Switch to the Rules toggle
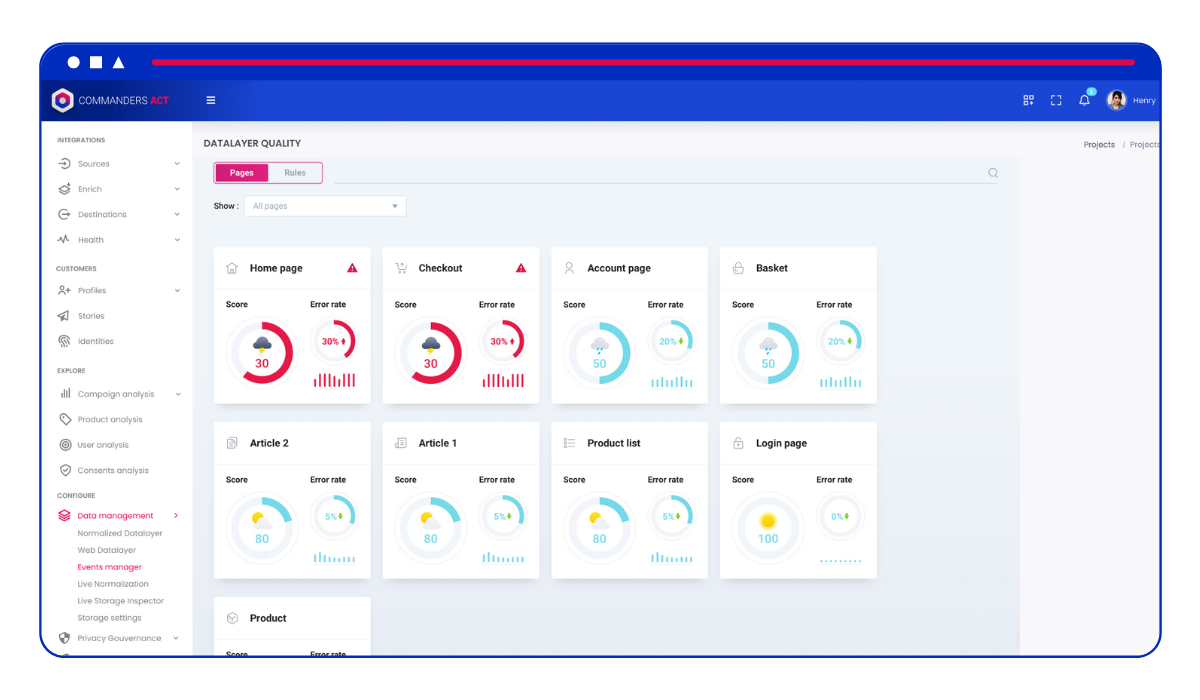 295,173
